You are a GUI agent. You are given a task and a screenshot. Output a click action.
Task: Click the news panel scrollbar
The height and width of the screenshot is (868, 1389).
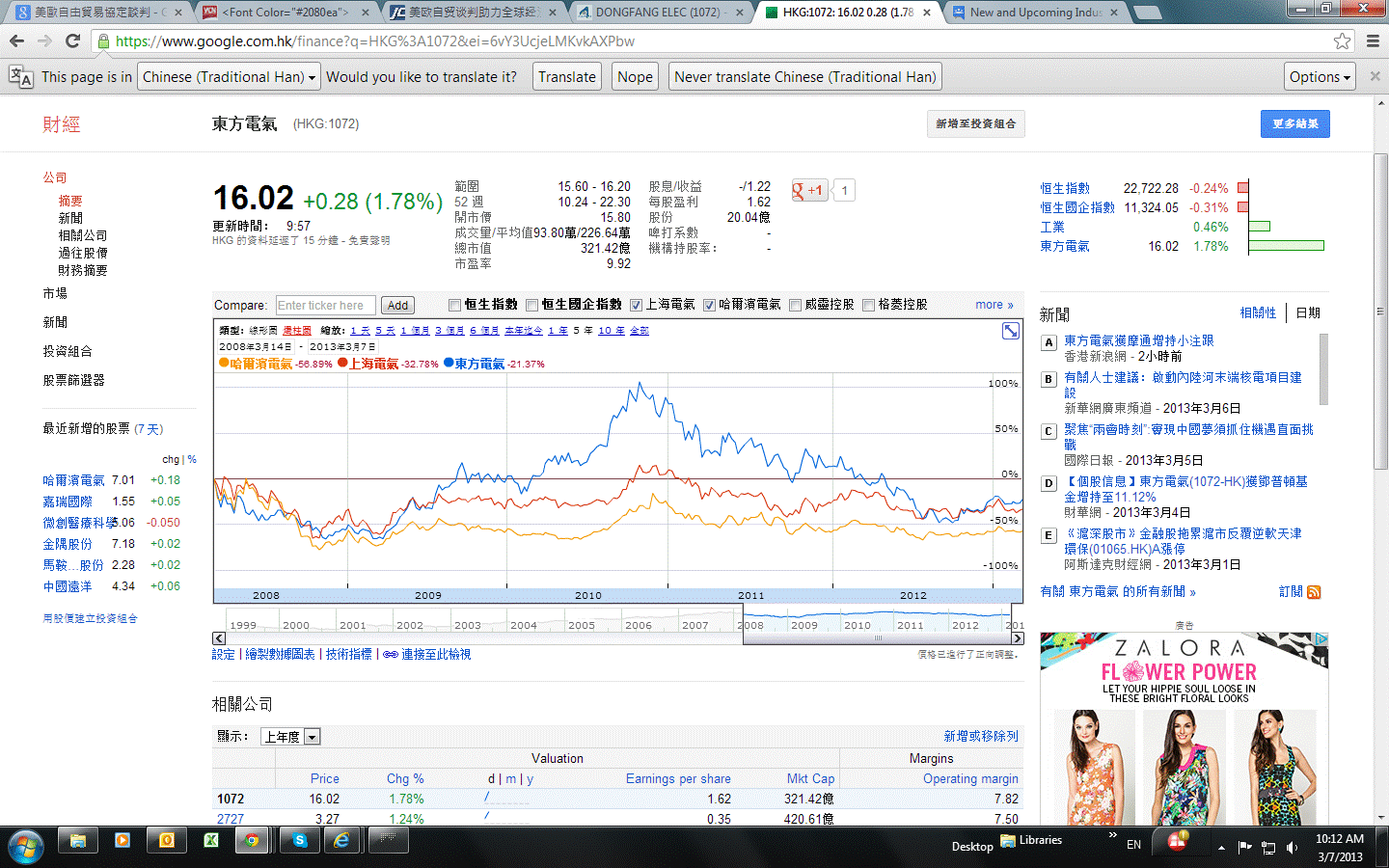coord(1323,368)
